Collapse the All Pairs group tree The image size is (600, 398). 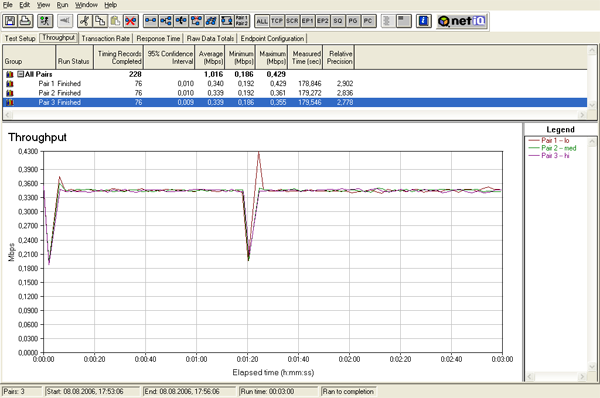(21, 74)
